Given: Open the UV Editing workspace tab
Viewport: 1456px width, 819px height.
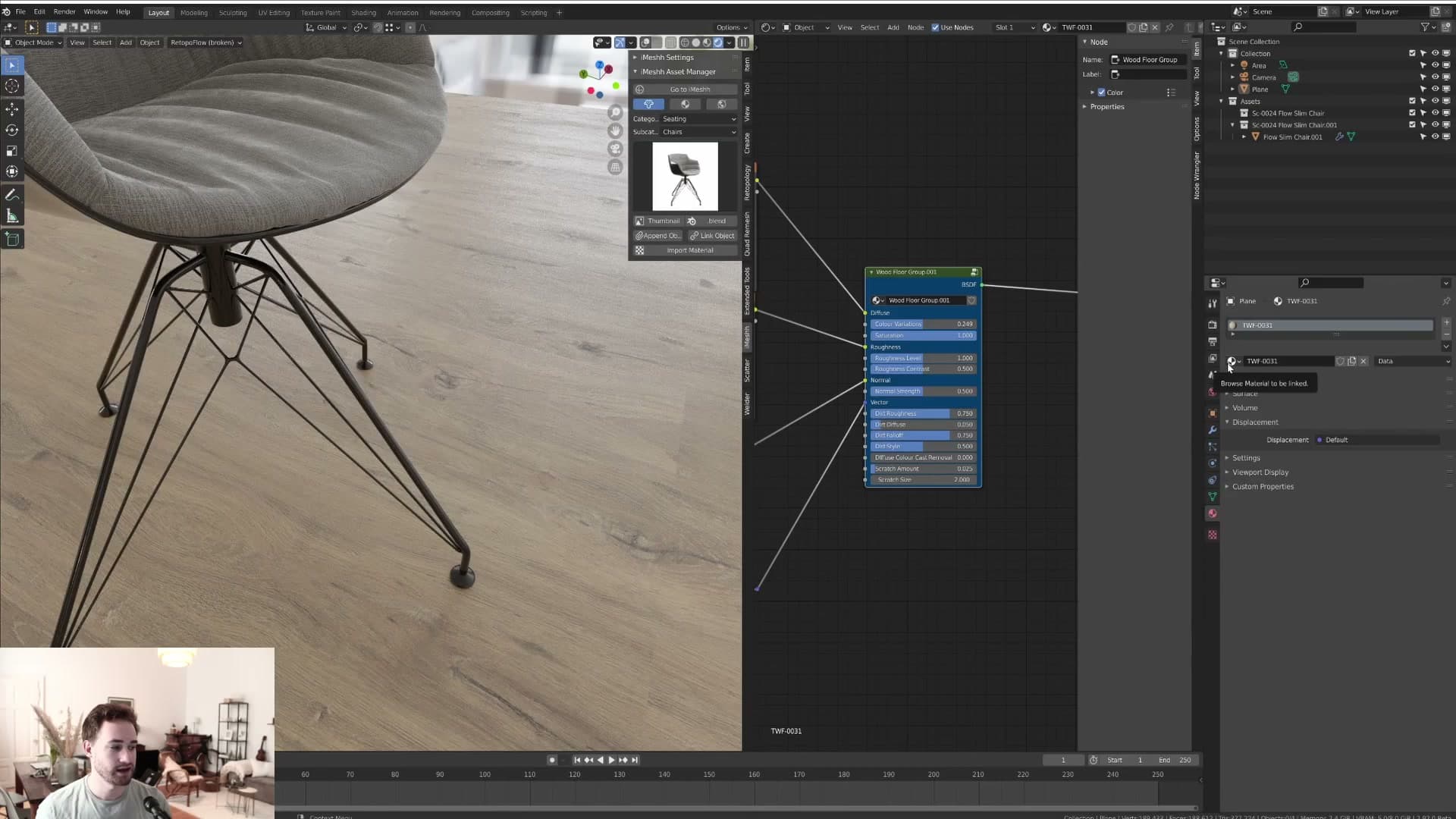Looking at the screenshot, I should [274, 13].
